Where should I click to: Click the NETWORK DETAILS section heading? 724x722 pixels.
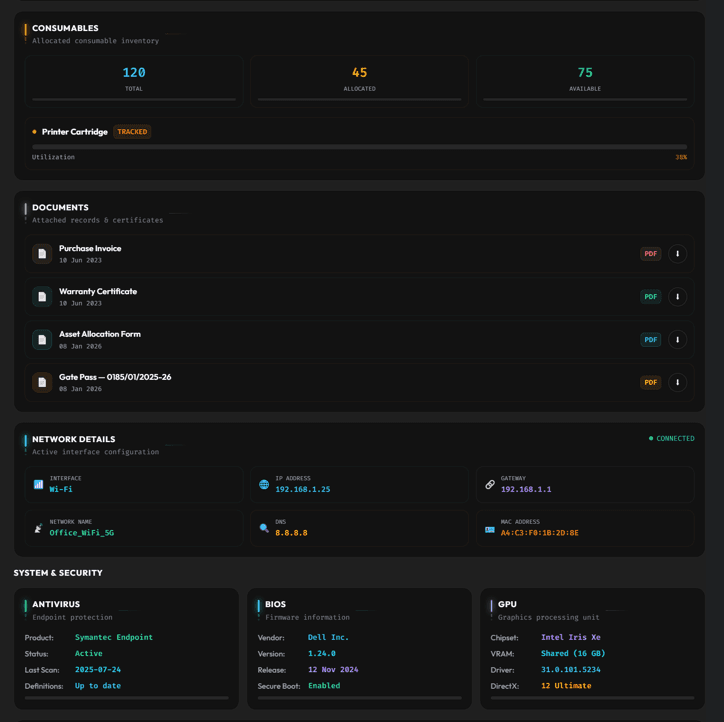coord(73,439)
